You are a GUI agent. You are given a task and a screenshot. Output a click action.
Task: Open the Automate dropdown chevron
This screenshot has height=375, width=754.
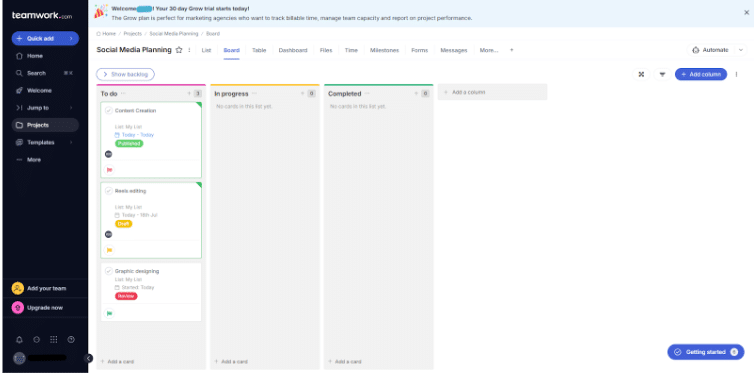click(x=741, y=50)
